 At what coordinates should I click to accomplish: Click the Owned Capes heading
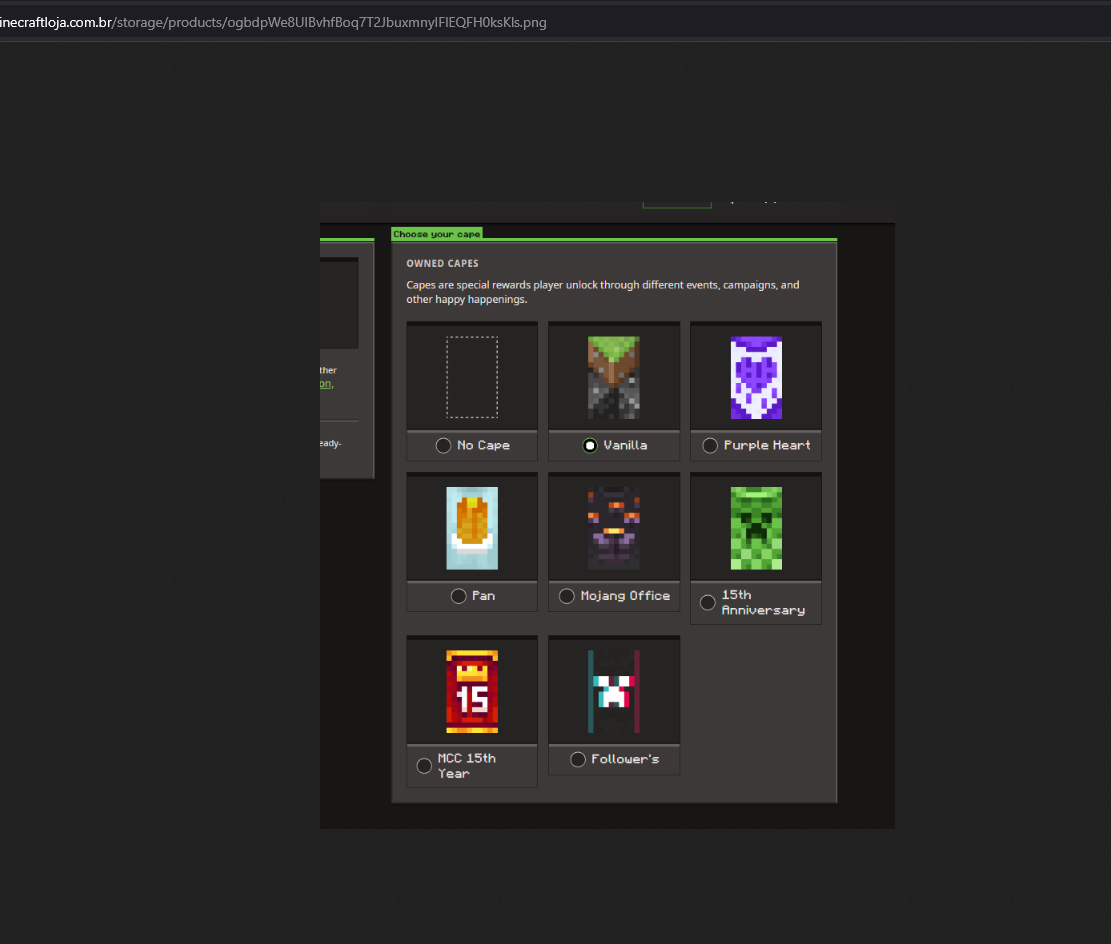click(442, 264)
